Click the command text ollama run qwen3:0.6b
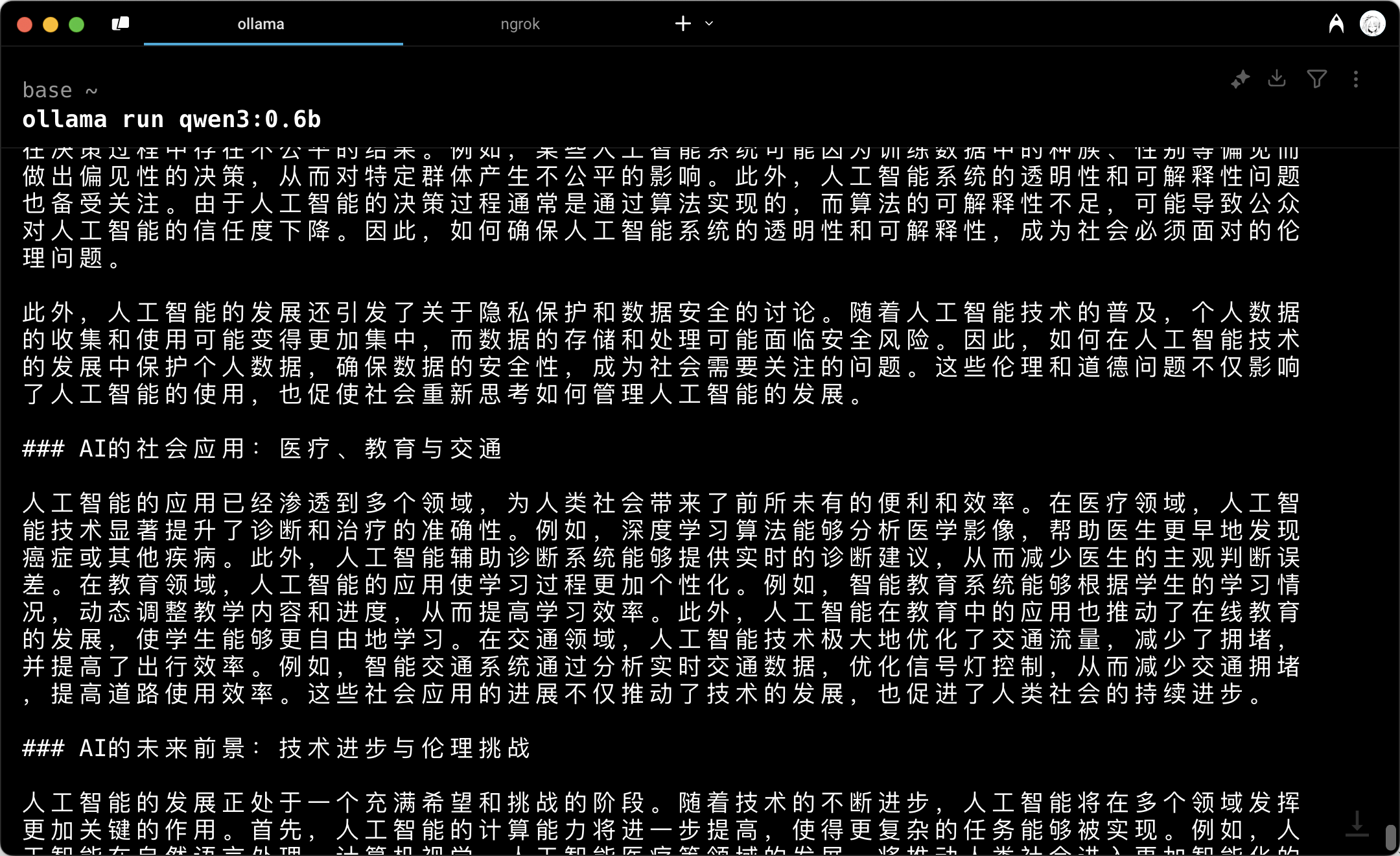 (x=172, y=119)
